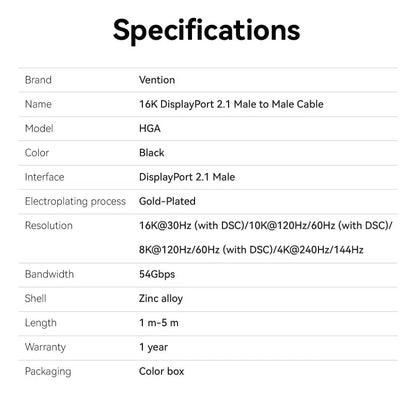Select the 16K DisplayPort 2.1 cable name
This screenshot has height=395, width=416.
(231, 104)
